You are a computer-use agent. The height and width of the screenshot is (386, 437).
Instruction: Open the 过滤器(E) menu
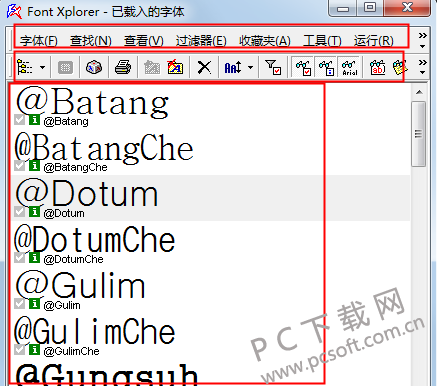[x=201, y=41]
